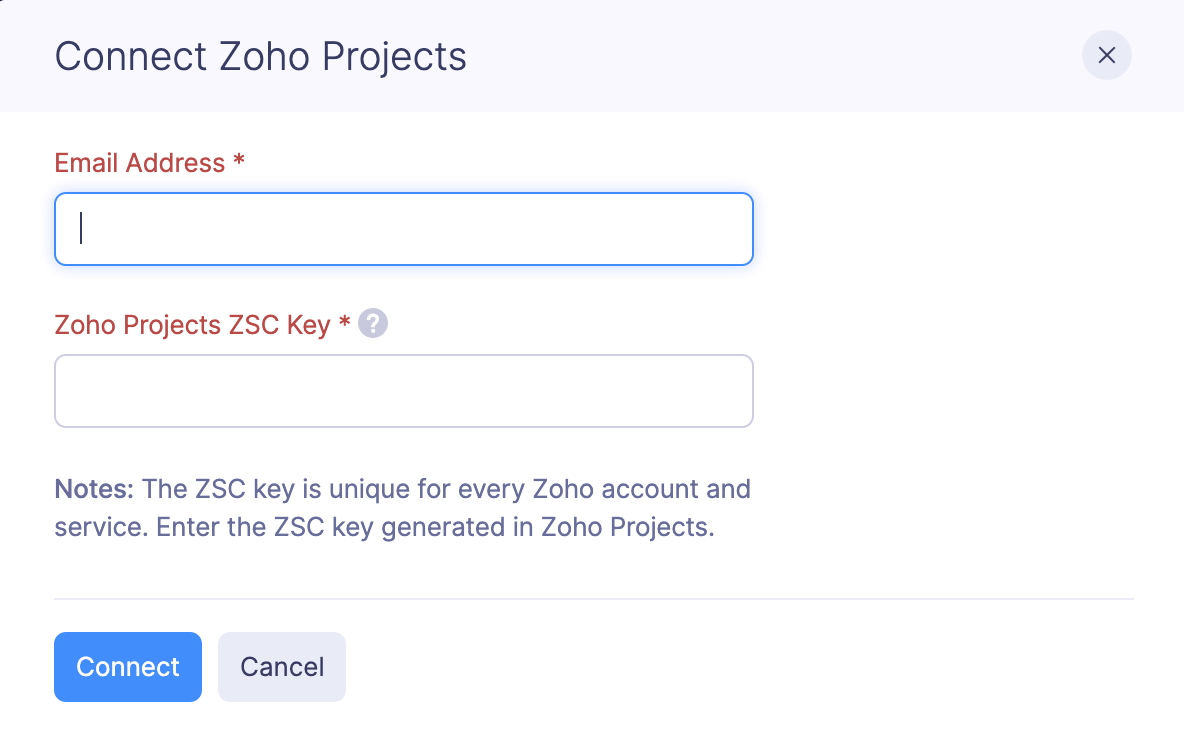Click the Zoho Projects ZSC Key label
The height and width of the screenshot is (730, 1184).
pyautogui.click(x=192, y=325)
